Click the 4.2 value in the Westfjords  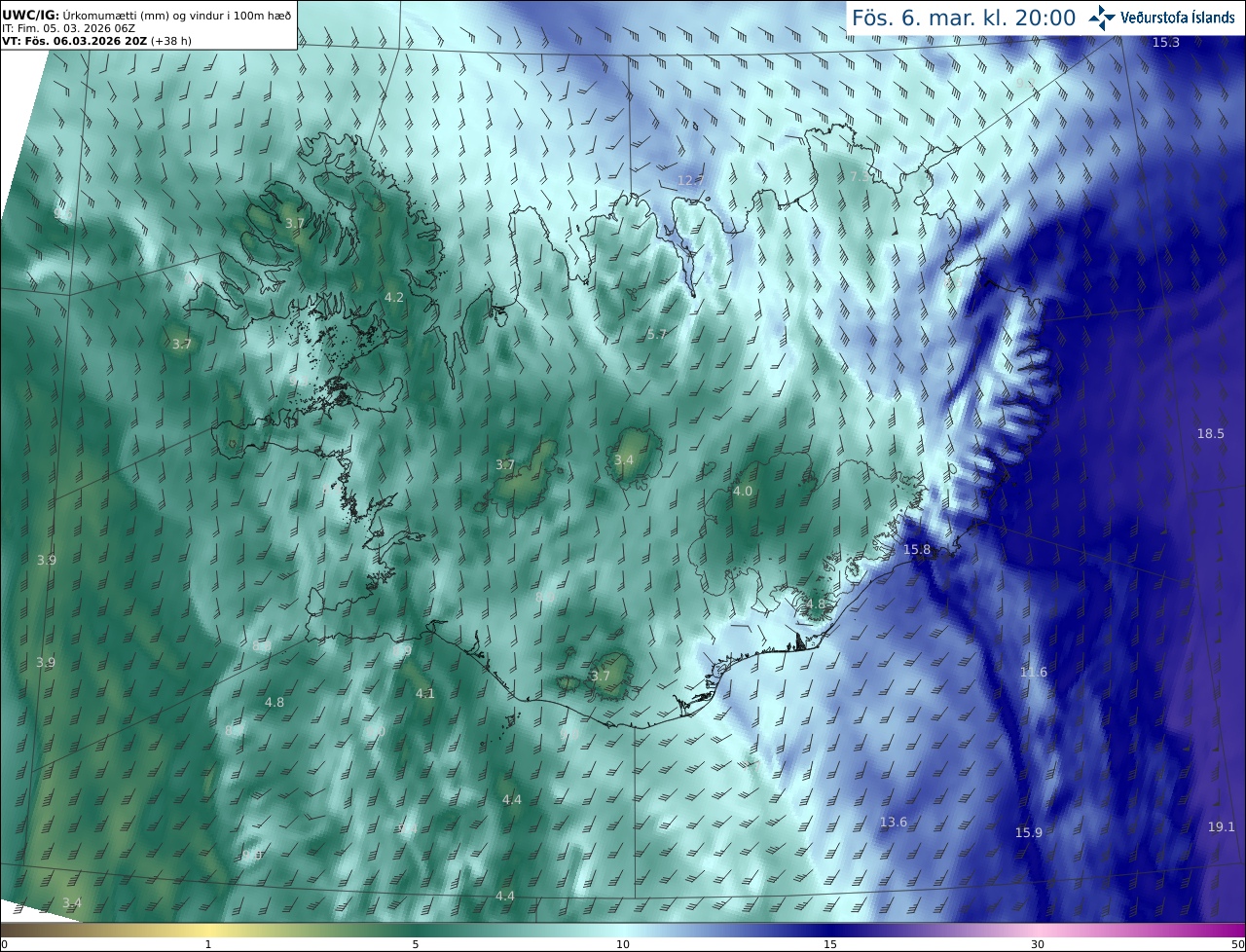[394, 297]
